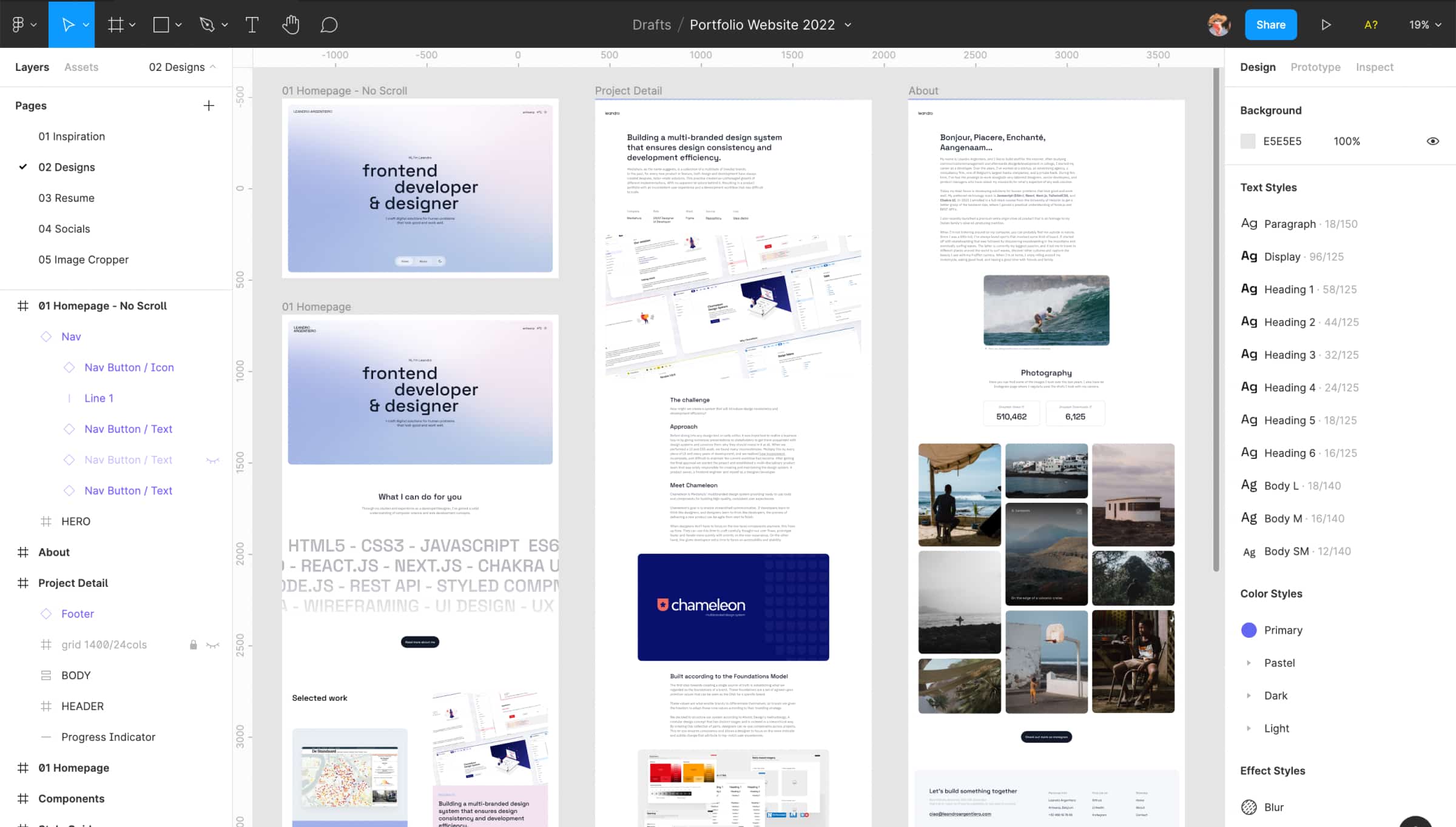This screenshot has width=1456, height=827.
Task: Activate the Hand tool
Action: 291,24
